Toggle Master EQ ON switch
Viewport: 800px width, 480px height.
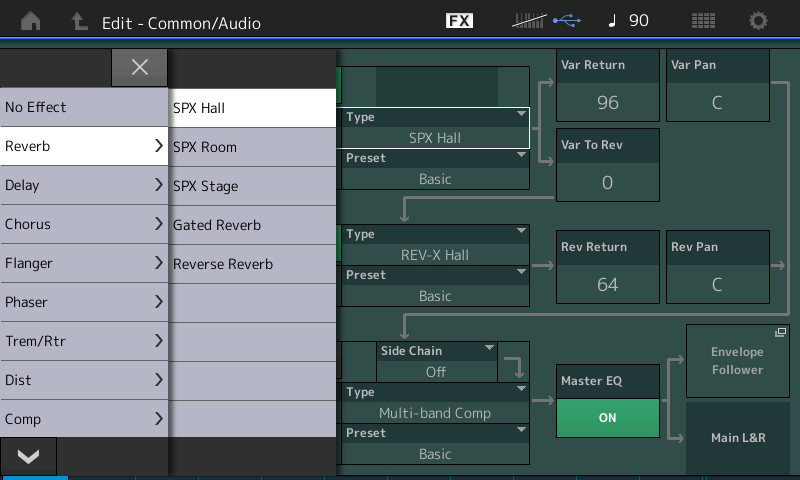point(608,418)
